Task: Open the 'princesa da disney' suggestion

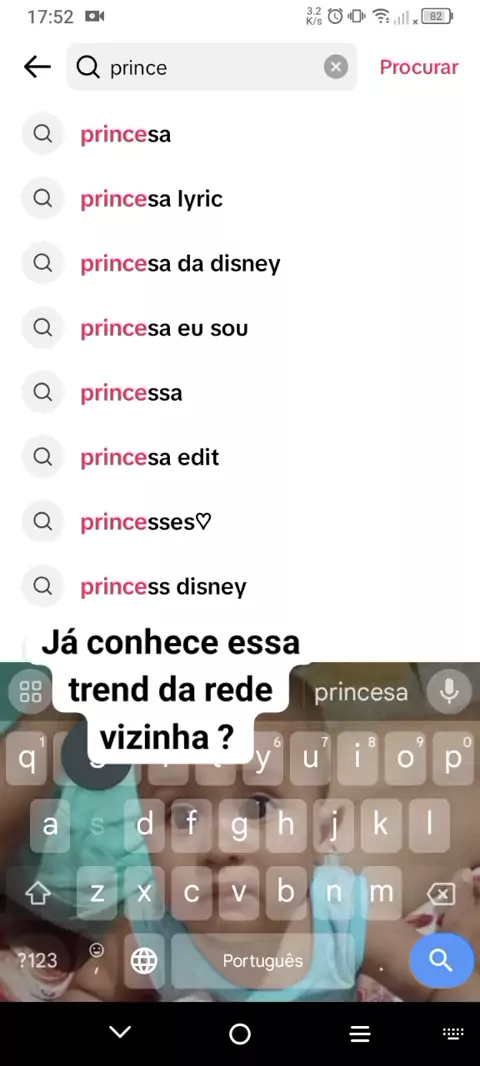Action: point(240,264)
